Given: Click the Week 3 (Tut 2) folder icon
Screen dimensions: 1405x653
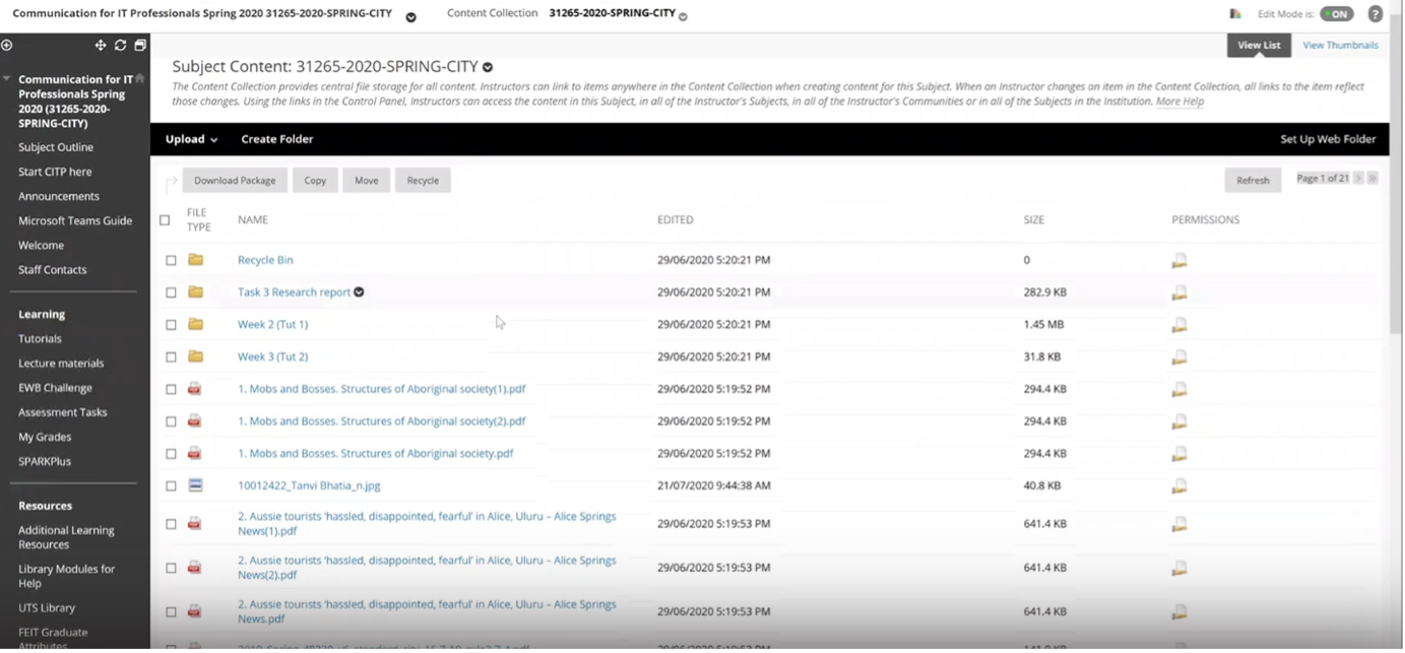Looking at the screenshot, I should tap(196, 356).
